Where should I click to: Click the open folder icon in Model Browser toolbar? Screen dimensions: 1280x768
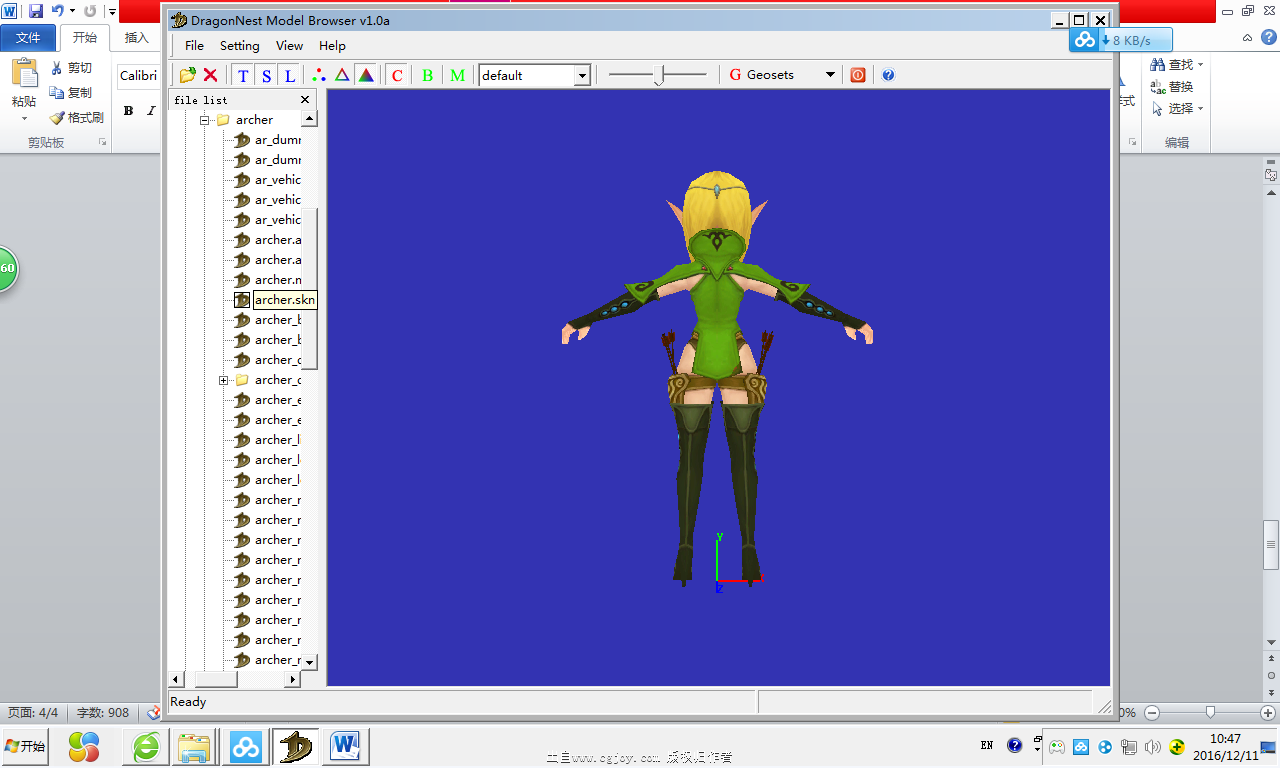click(187, 75)
